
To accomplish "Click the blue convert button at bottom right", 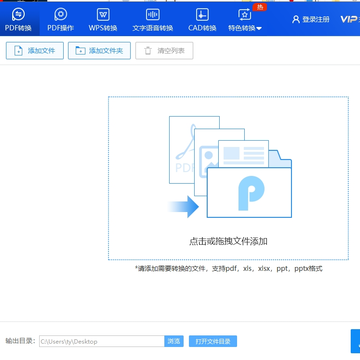I will click(x=355, y=341).
